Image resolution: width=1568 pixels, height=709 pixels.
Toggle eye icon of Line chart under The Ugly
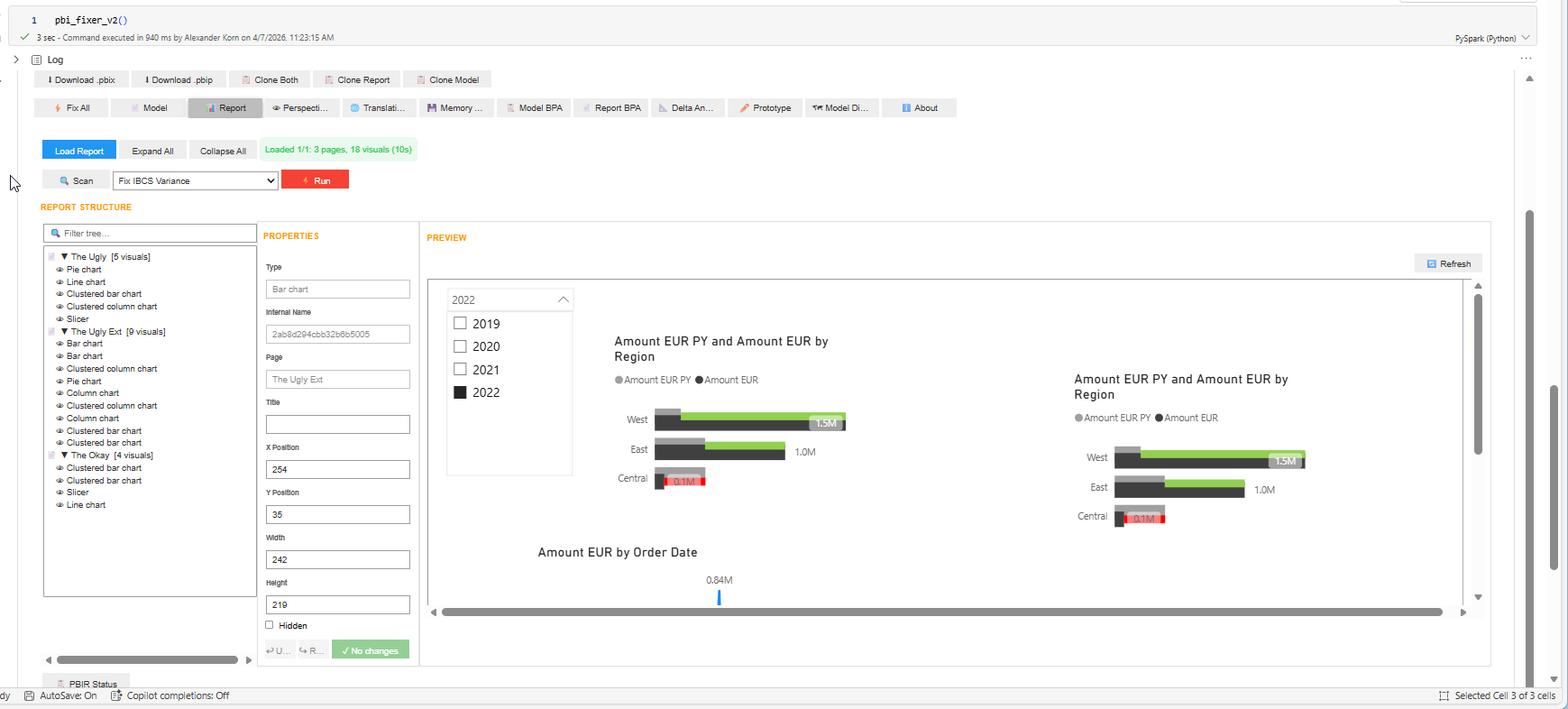point(60,281)
